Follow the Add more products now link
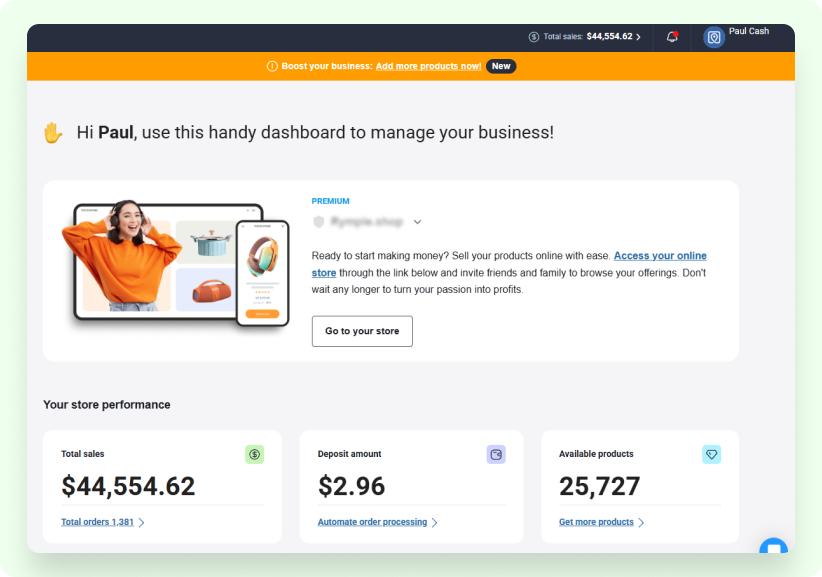 pyautogui.click(x=428, y=66)
